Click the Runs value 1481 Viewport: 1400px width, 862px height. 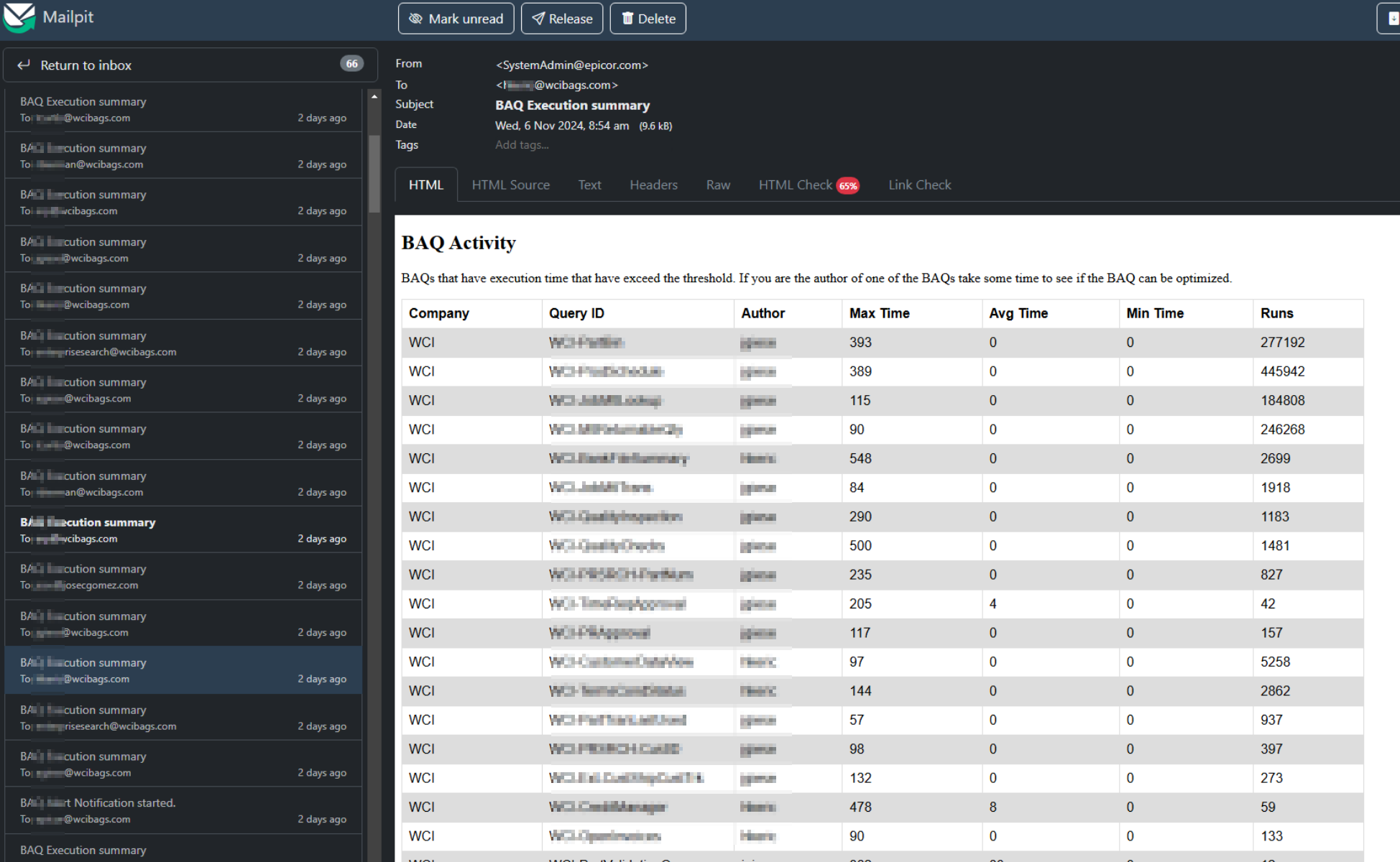coord(1275,546)
